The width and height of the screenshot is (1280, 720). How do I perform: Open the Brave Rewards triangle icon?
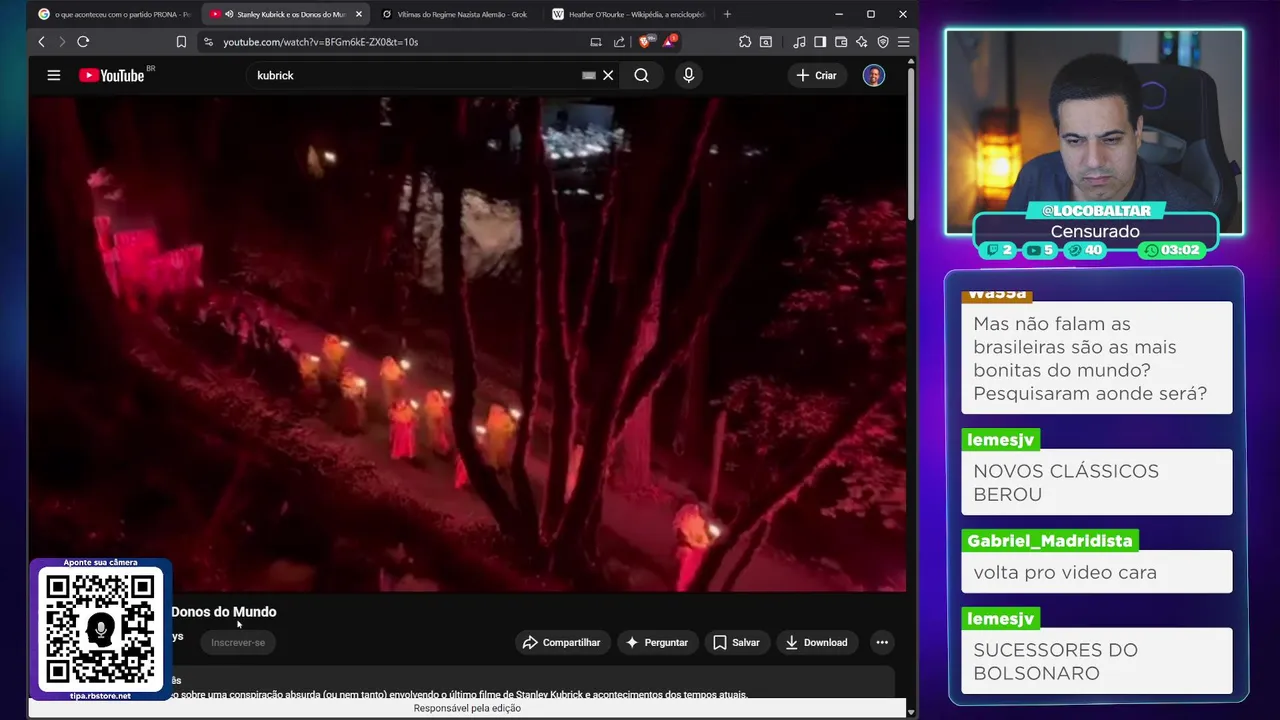tap(669, 42)
